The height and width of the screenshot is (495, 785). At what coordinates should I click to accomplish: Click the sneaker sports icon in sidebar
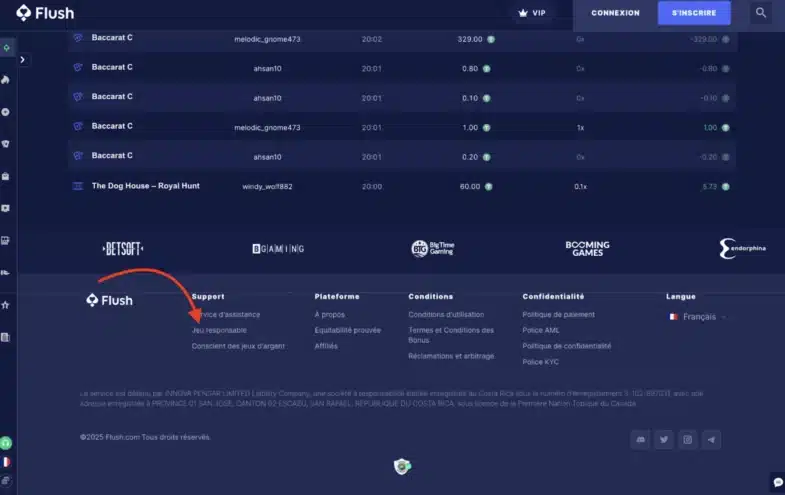coord(6,273)
